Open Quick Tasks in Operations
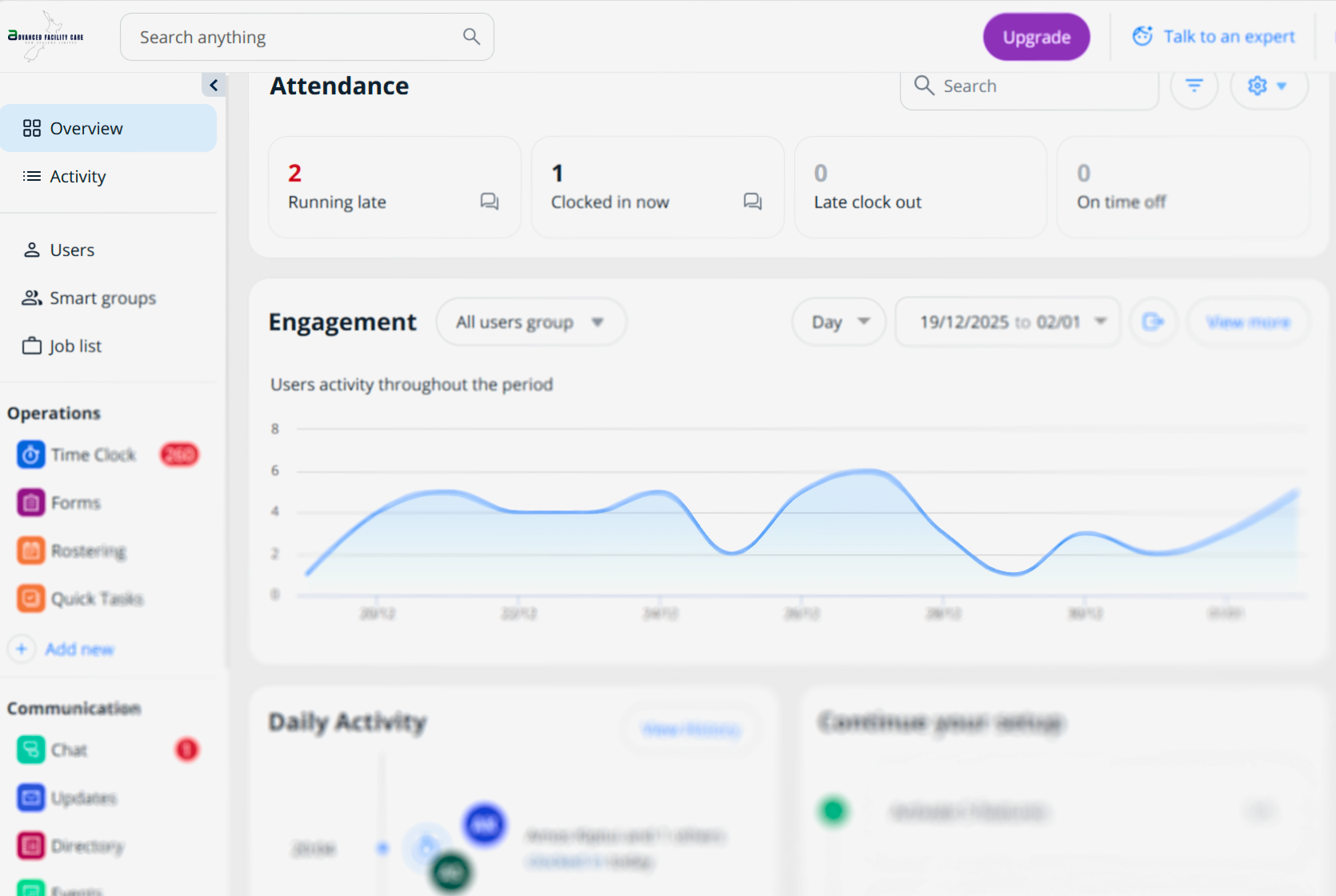This screenshot has width=1336, height=896. coord(96,598)
